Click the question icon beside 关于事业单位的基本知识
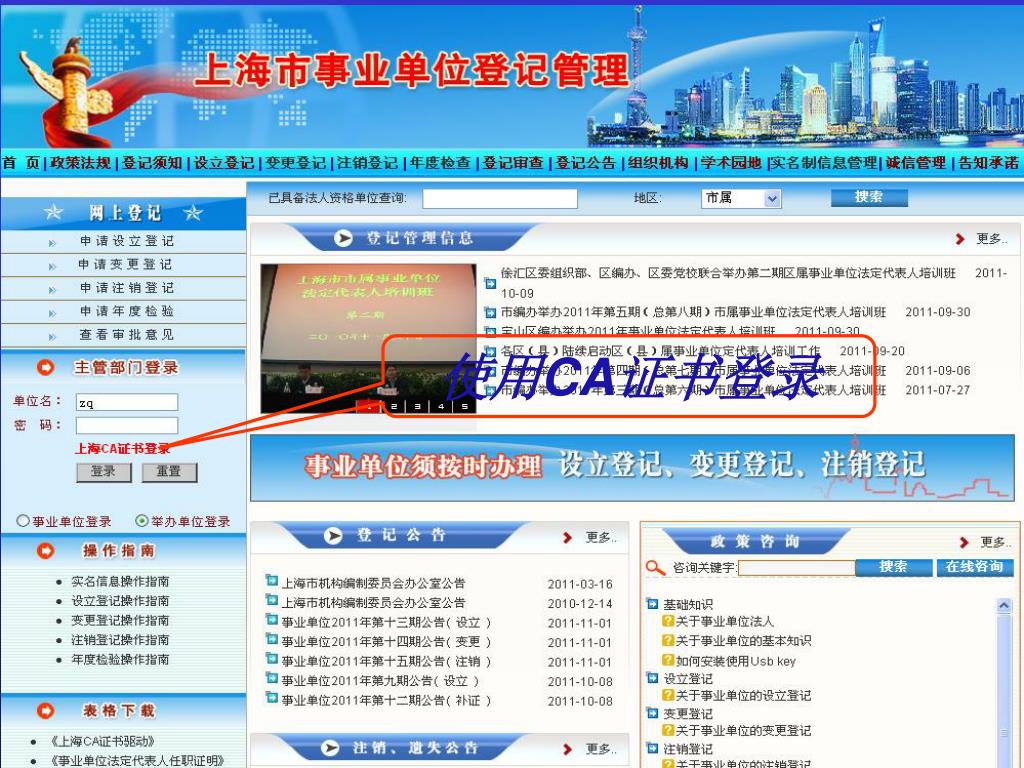The height and width of the screenshot is (768, 1024). [668, 641]
